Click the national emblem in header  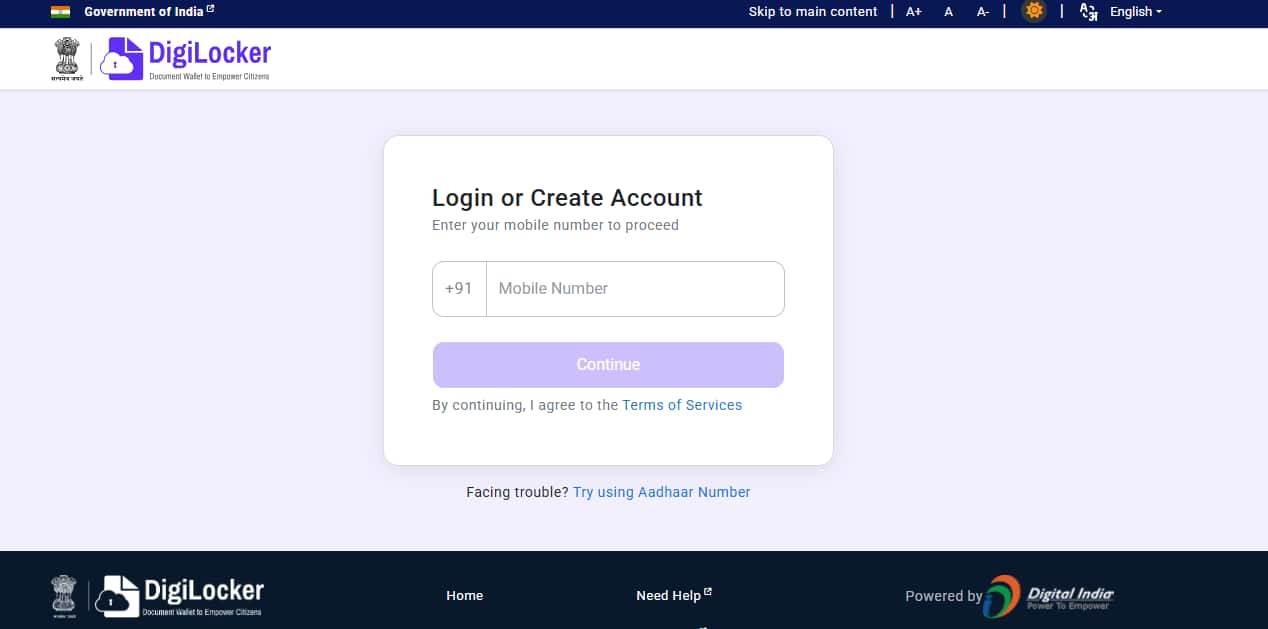(67, 59)
